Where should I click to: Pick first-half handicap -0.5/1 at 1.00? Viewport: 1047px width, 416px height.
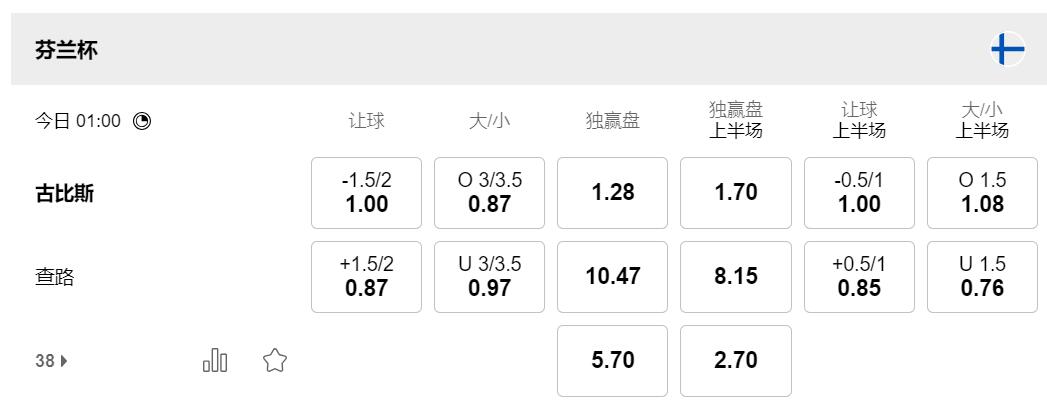click(x=859, y=193)
